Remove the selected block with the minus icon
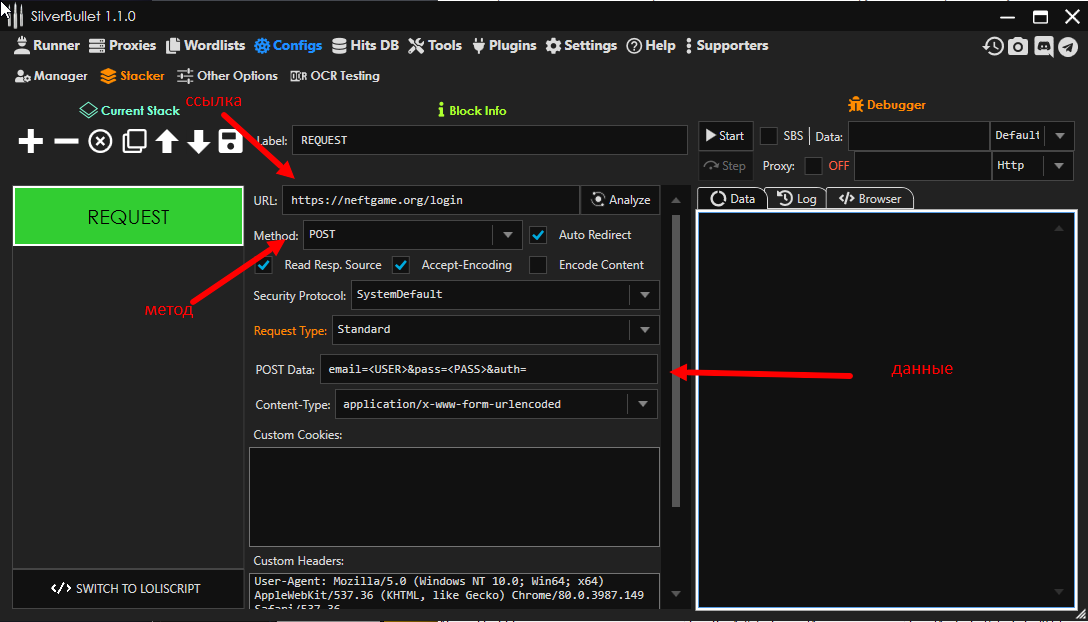 (x=66, y=142)
